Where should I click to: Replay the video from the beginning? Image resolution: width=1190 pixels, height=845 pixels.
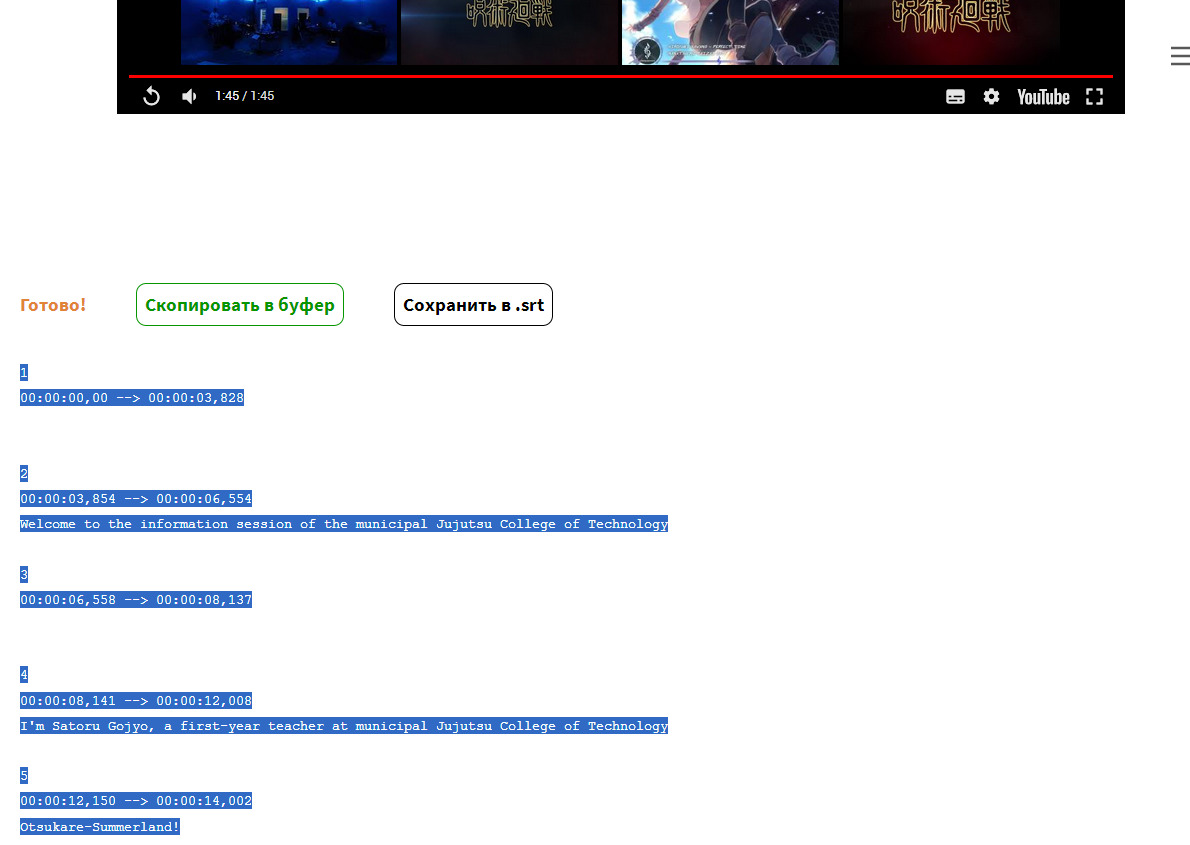click(152, 97)
